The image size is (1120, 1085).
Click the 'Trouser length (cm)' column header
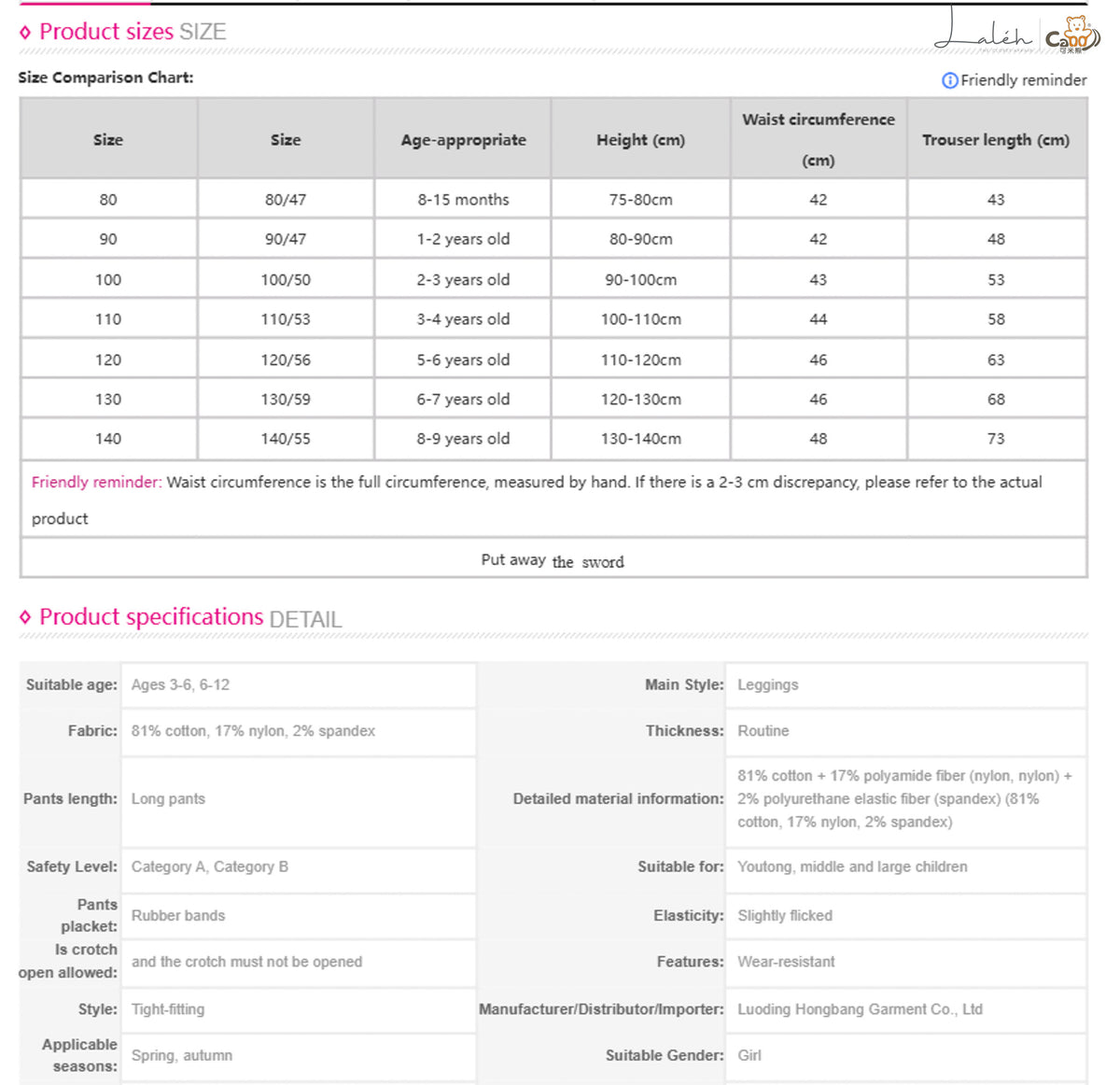click(996, 139)
